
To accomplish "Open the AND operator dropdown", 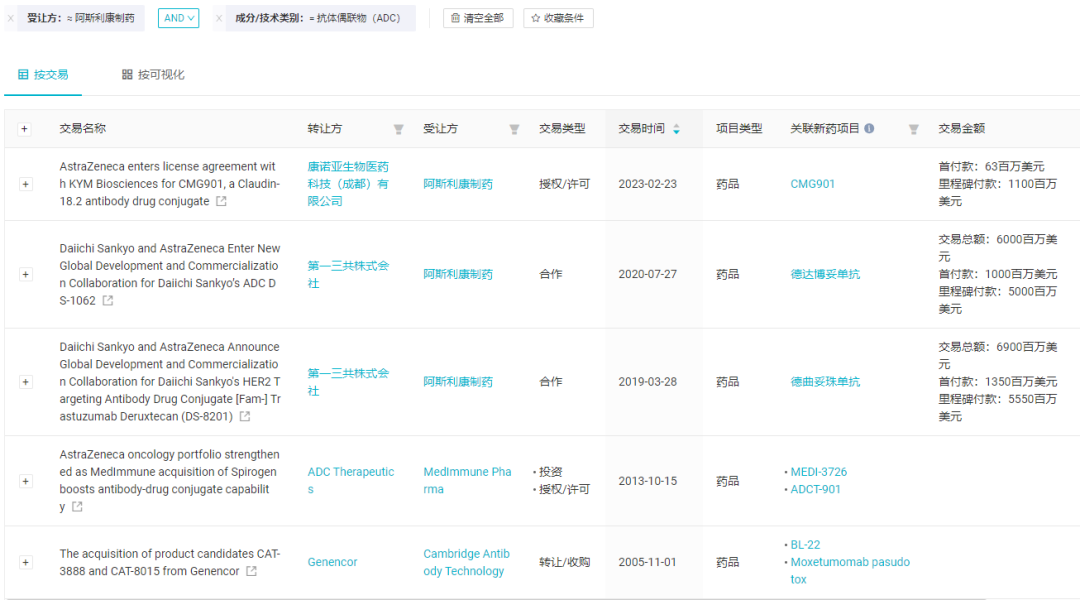I will point(178,18).
